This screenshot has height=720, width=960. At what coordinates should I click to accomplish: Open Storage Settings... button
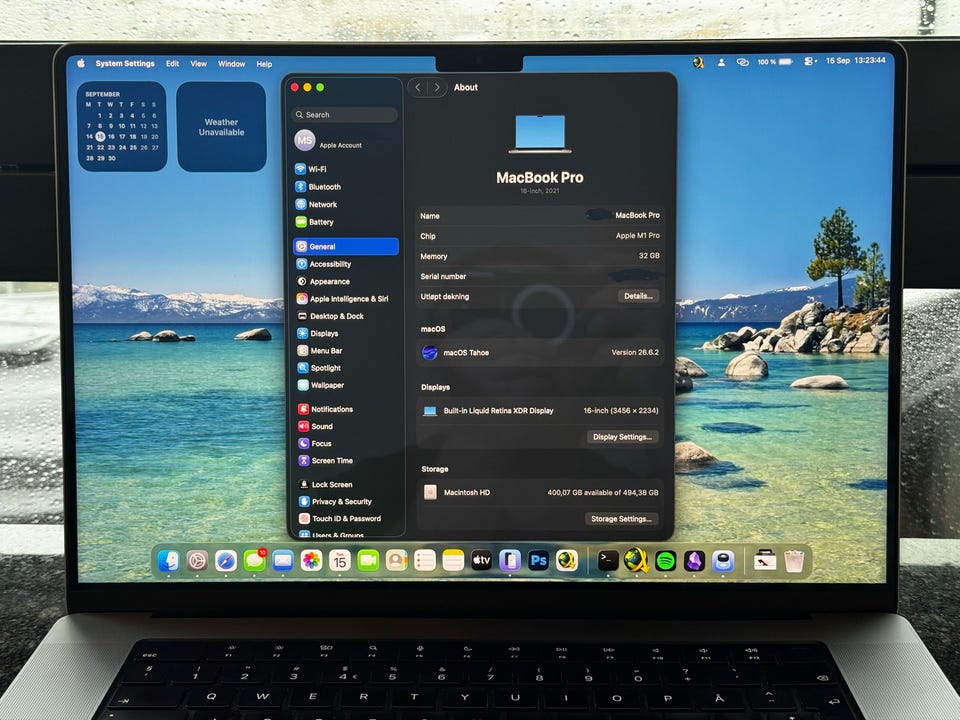621,519
